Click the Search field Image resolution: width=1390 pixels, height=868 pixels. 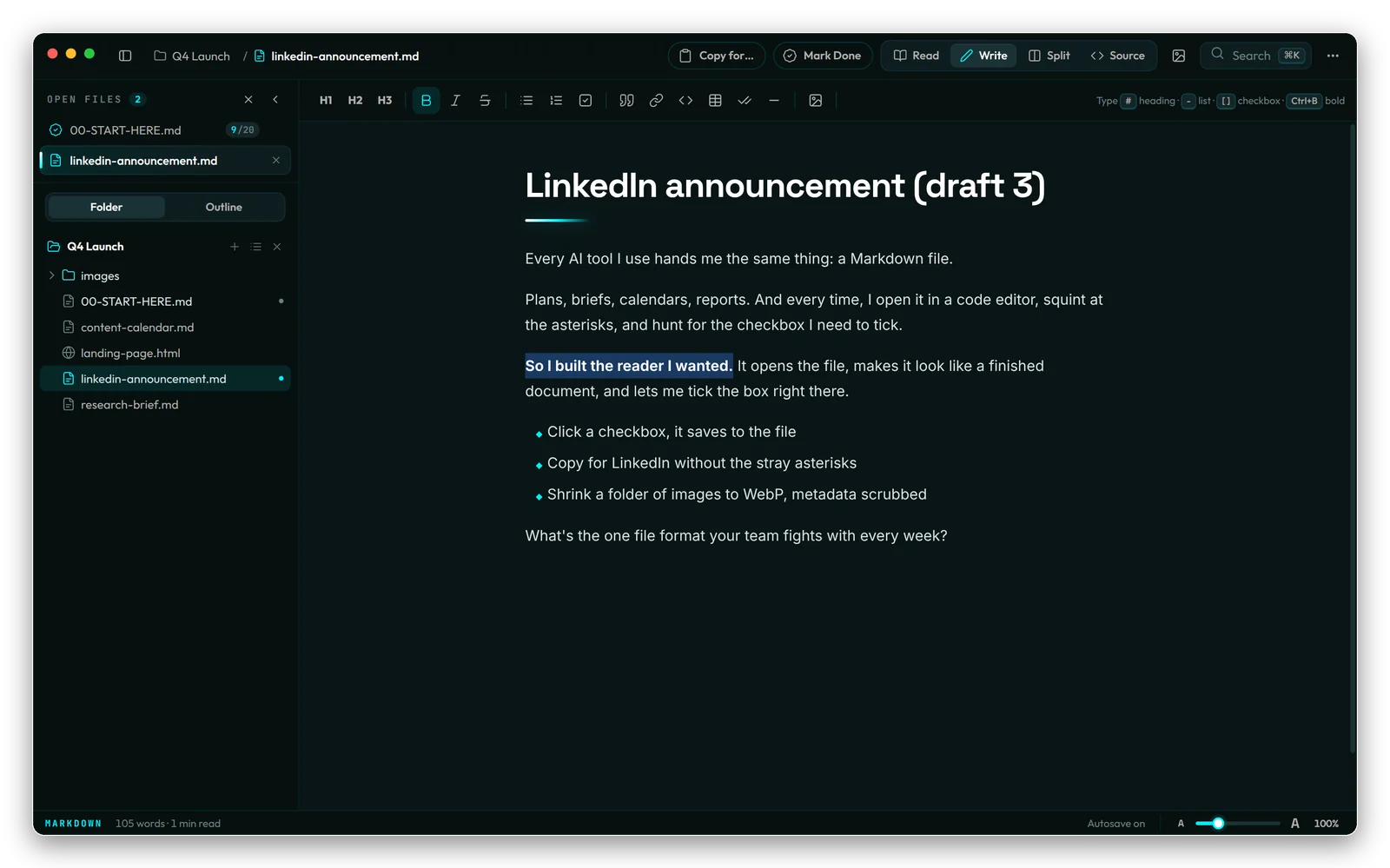click(1256, 56)
